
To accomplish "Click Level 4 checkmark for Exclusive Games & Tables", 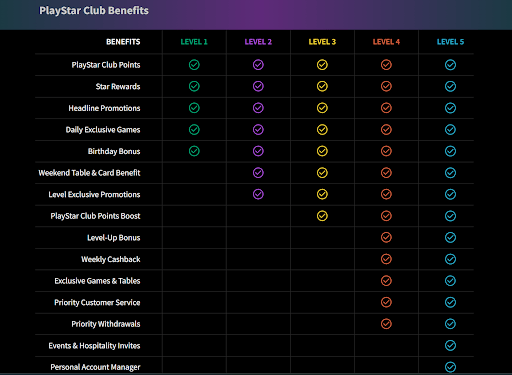I will [386, 281].
